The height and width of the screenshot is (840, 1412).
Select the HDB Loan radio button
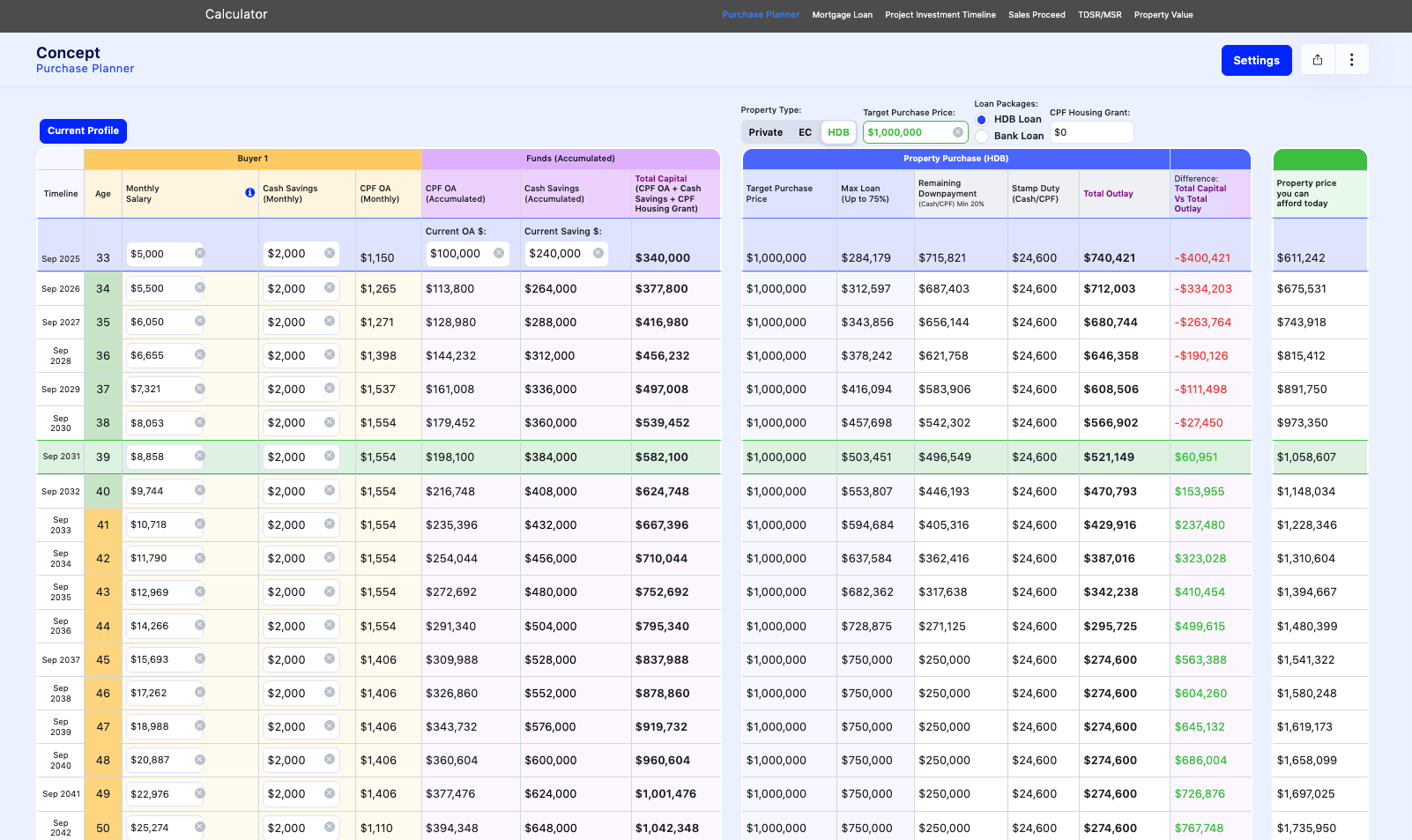click(x=982, y=120)
